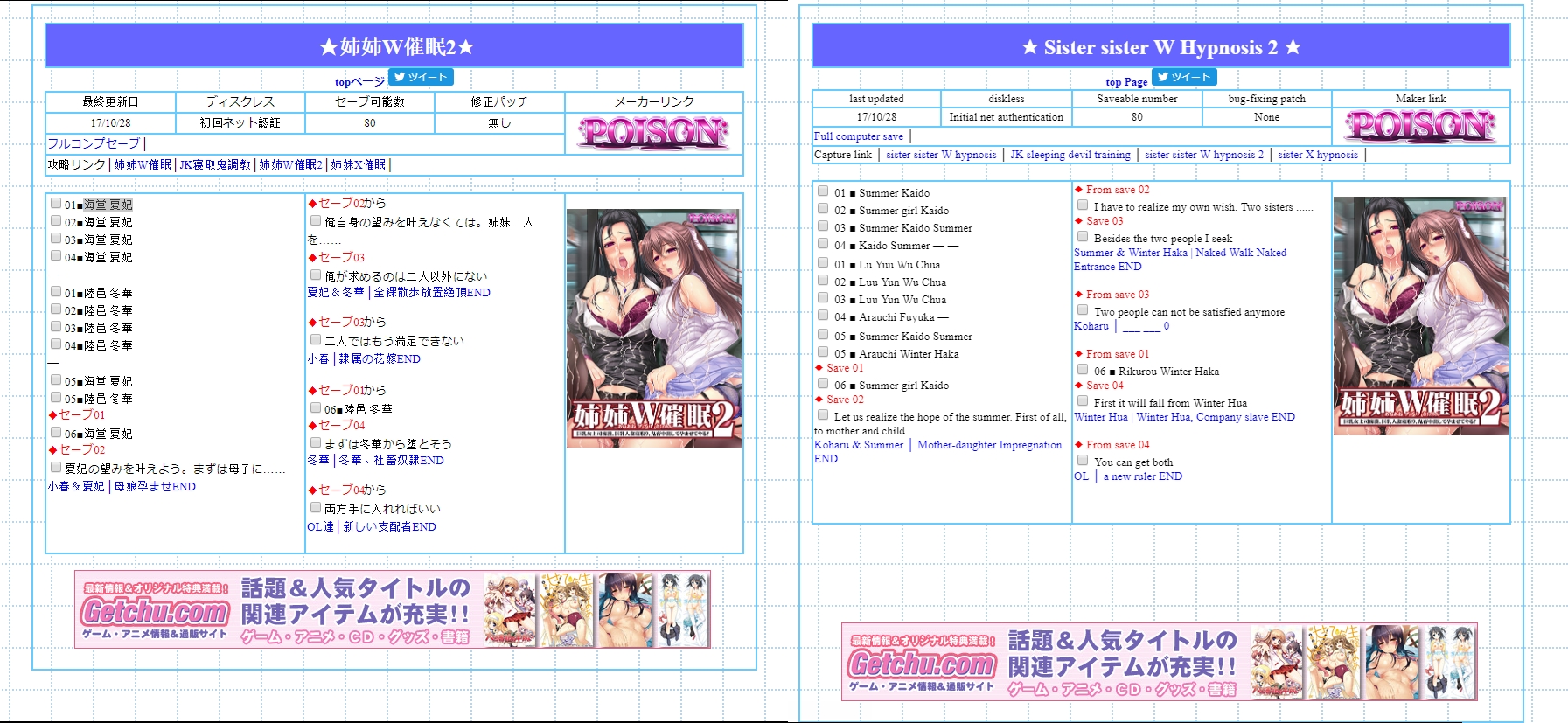The image size is (1568, 723).
Task: Open the topページ link
Action: pyautogui.click(x=359, y=82)
